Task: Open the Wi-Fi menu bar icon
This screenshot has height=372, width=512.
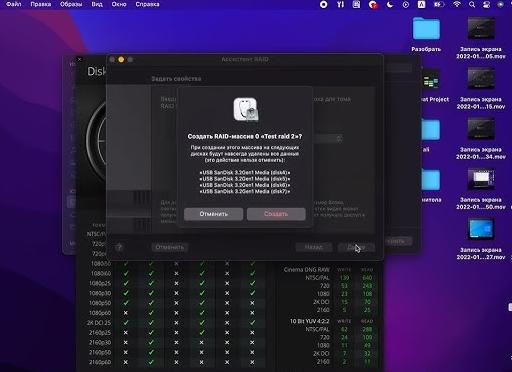Action: coord(457,4)
